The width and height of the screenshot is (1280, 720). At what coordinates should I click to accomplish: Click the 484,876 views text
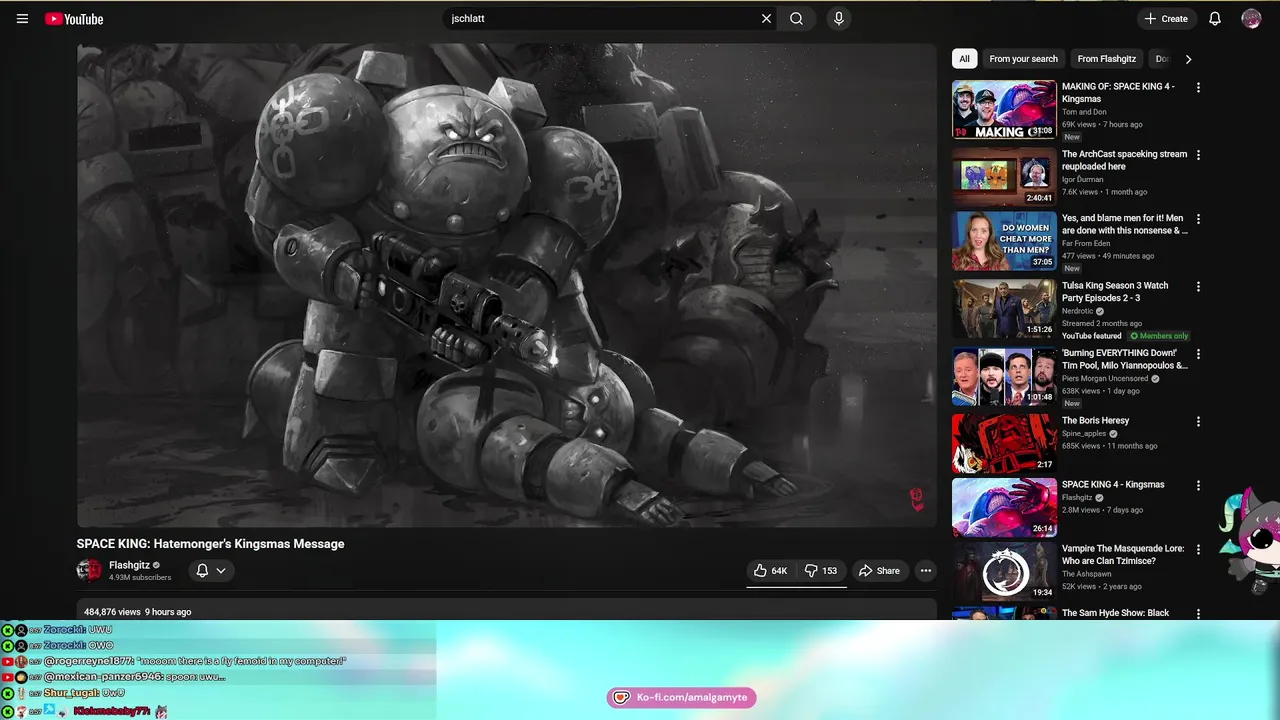pos(112,612)
